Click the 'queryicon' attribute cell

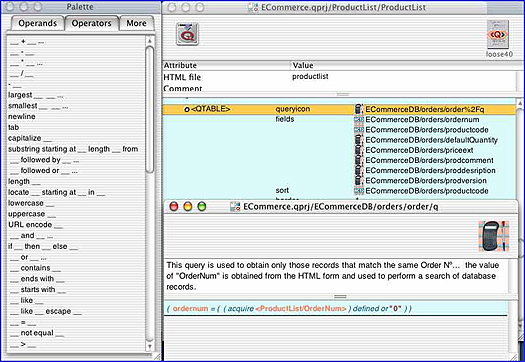tap(293, 109)
